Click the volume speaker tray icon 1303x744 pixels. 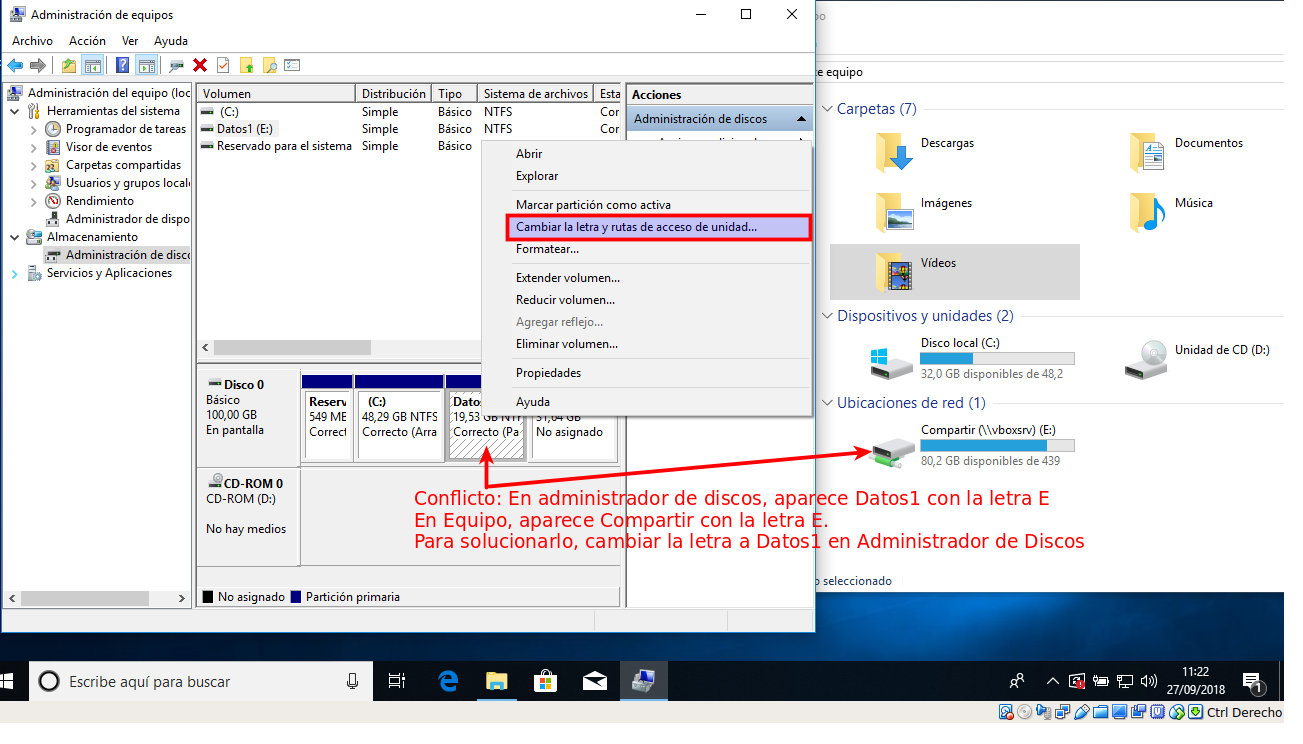click(1148, 681)
